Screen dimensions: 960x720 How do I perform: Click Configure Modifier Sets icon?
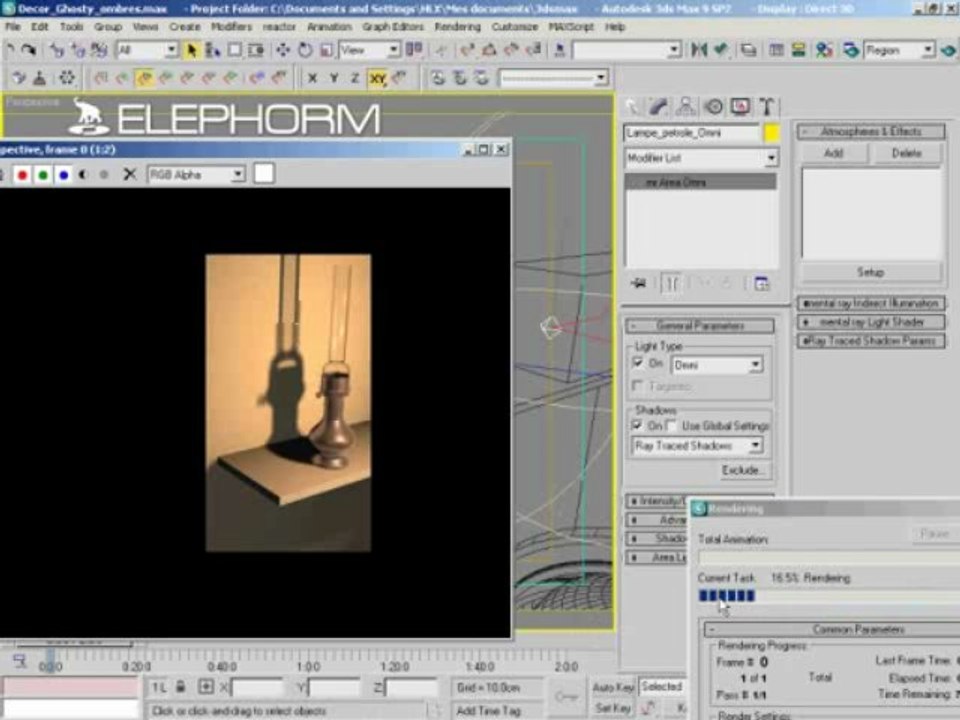coord(762,283)
